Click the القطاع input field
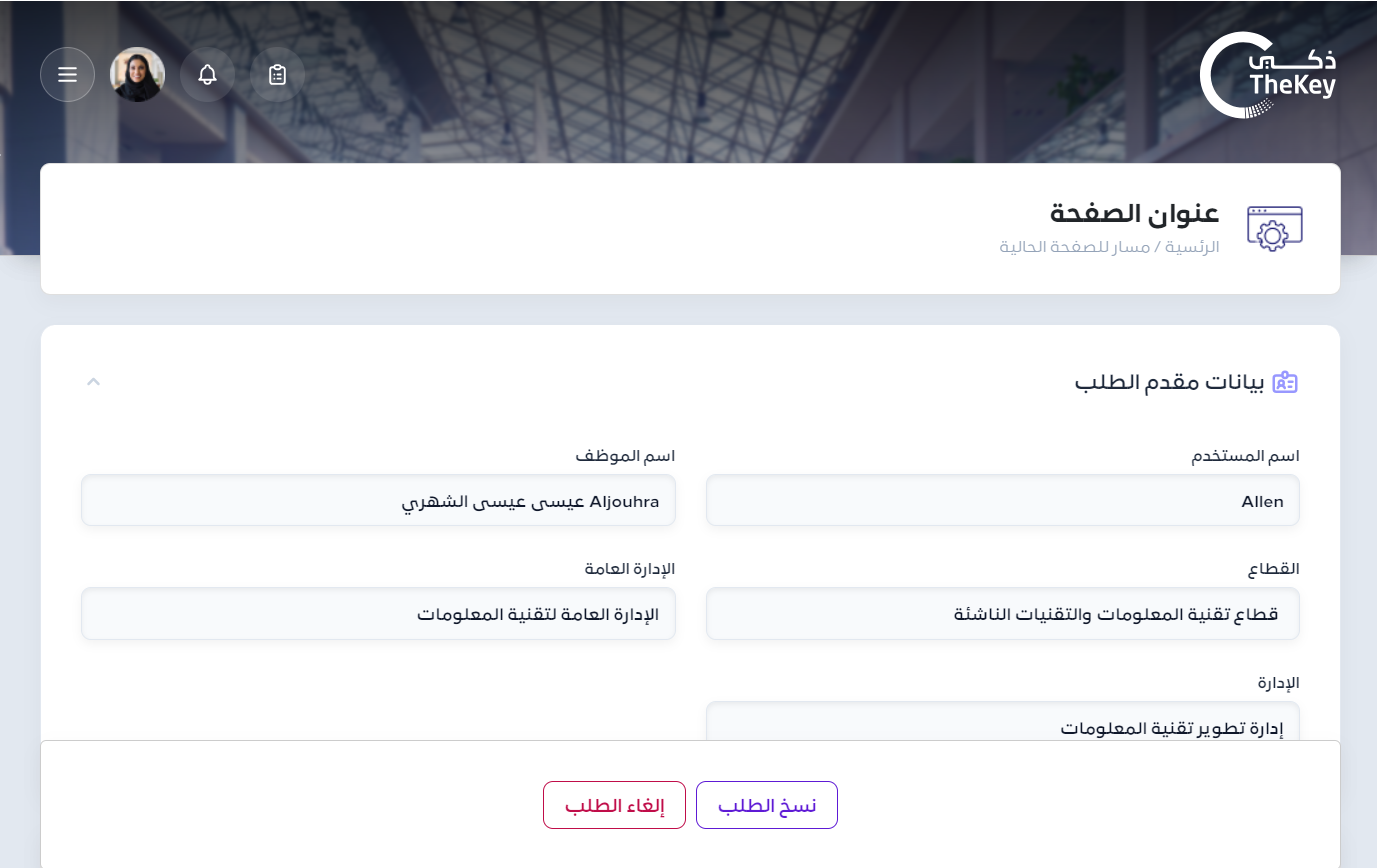The image size is (1377, 868). pos(1002,614)
